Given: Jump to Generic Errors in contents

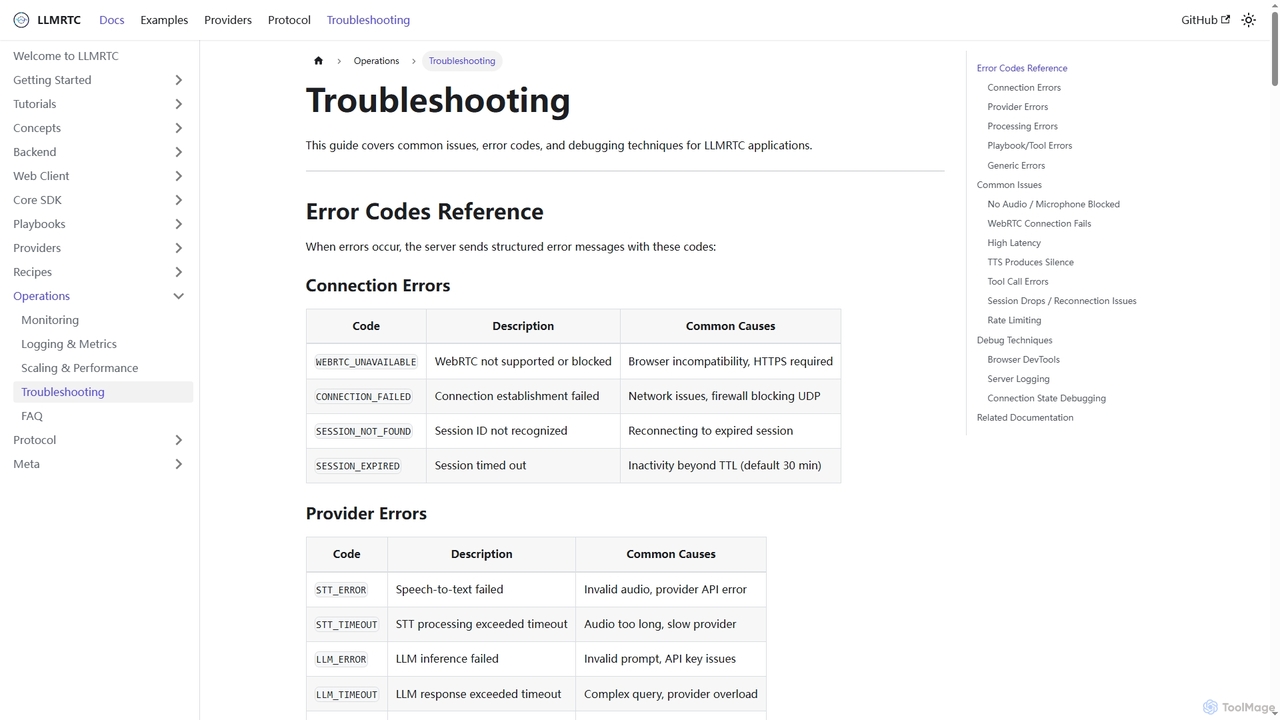Looking at the screenshot, I should click(x=1016, y=165).
